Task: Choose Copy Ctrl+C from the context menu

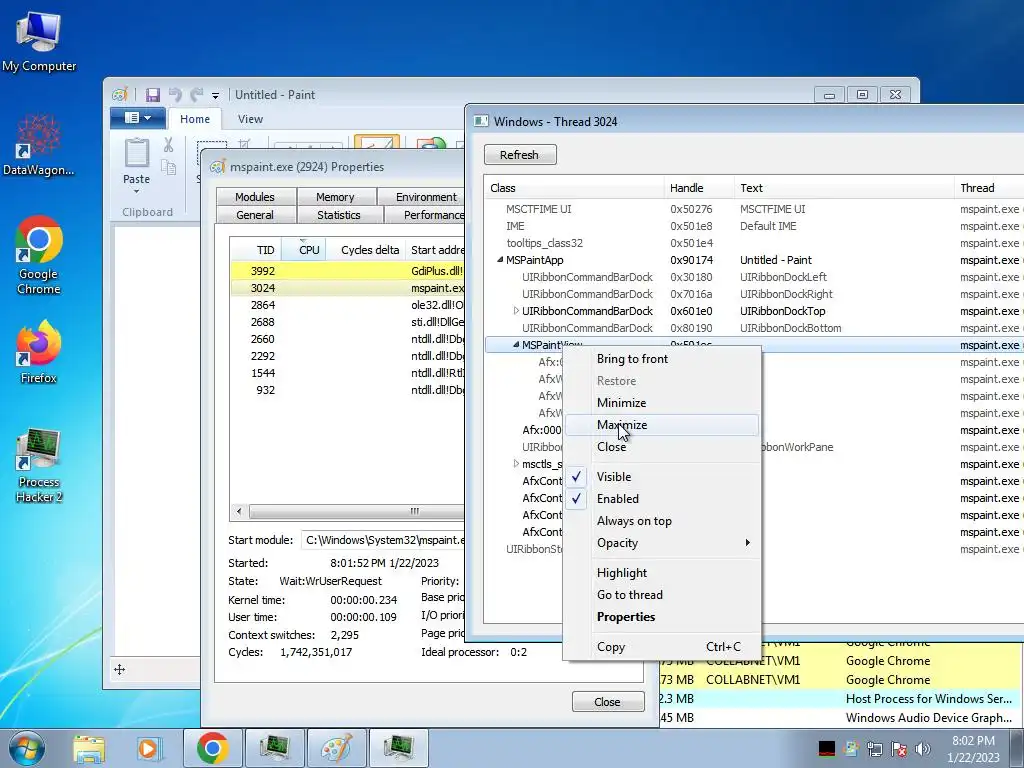Action: (662, 647)
